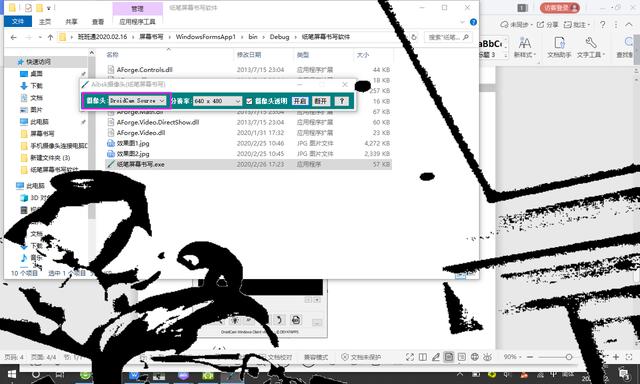640x384 pixels.
Task: Open the 新样式 styles dropdown
Action: (x=525, y=47)
